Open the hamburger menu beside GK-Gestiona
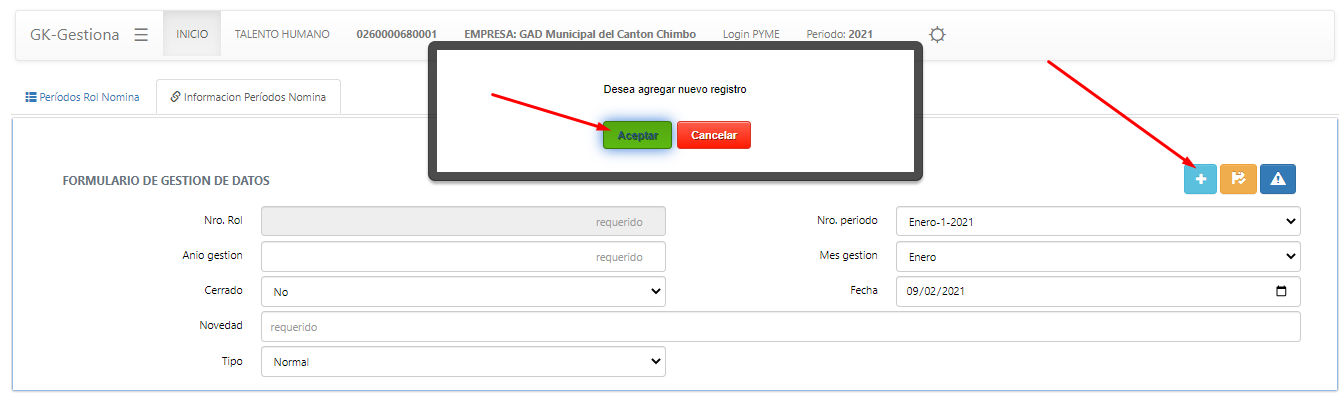This screenshot has height=398, width=1344. 141,34
